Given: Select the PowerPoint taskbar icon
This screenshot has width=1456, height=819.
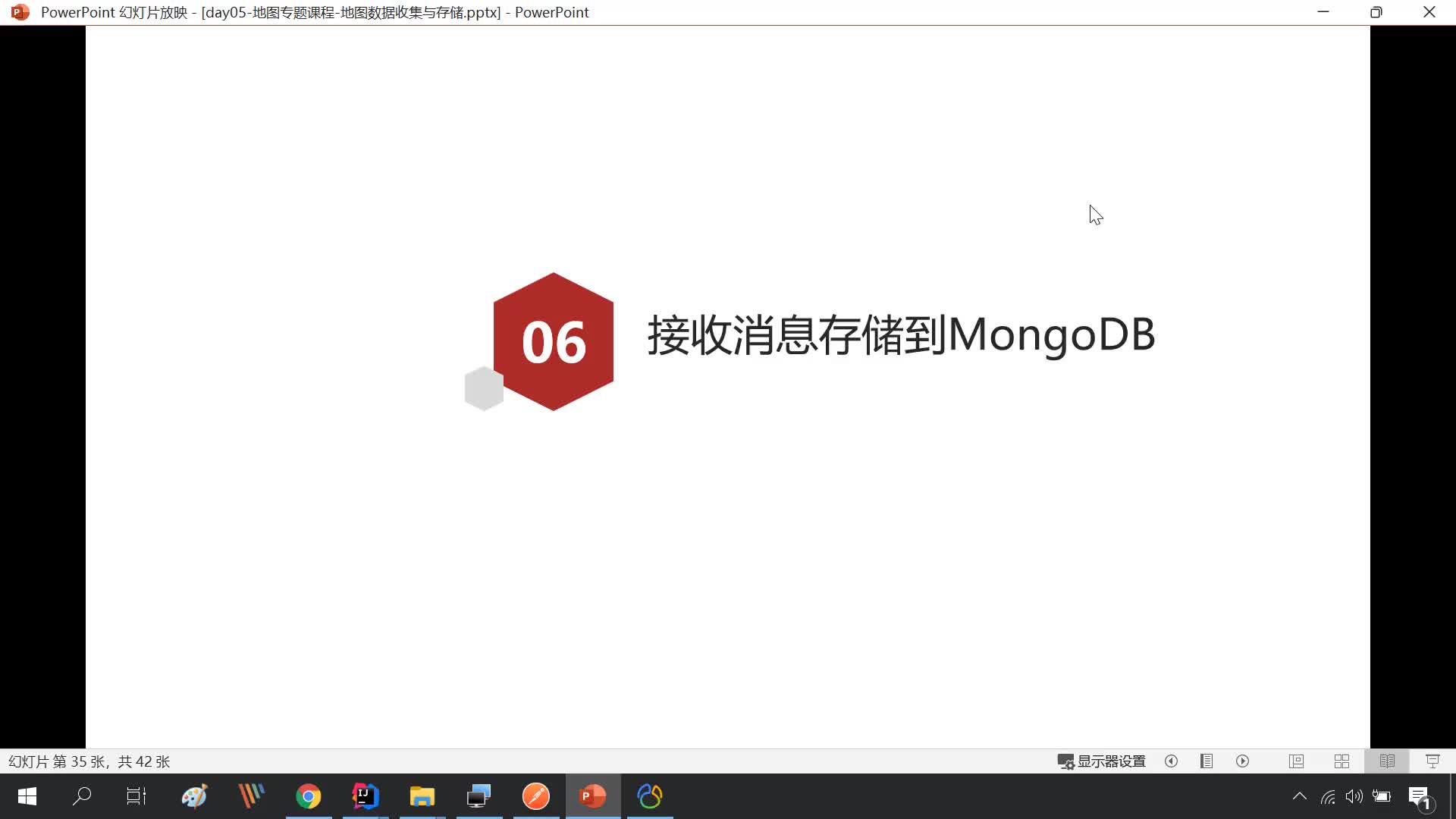Looking at the screenshot, I should [593, 796].
